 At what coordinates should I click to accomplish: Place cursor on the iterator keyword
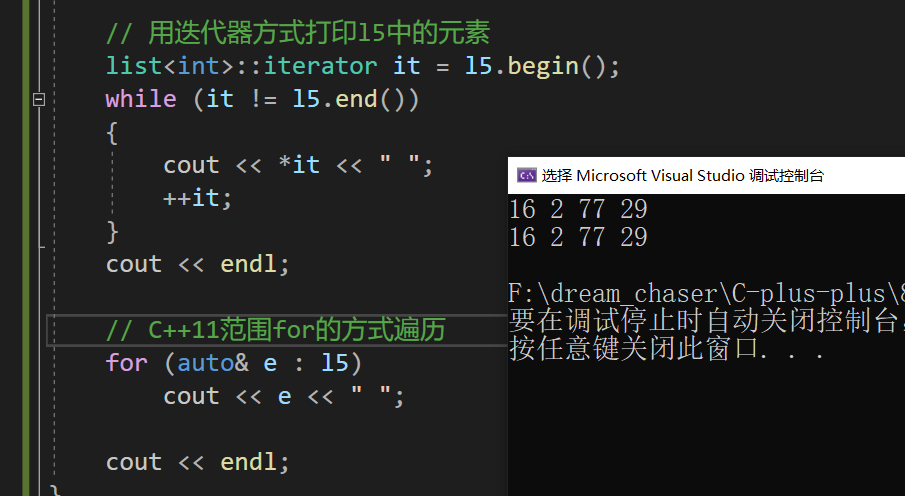[320, 66]
